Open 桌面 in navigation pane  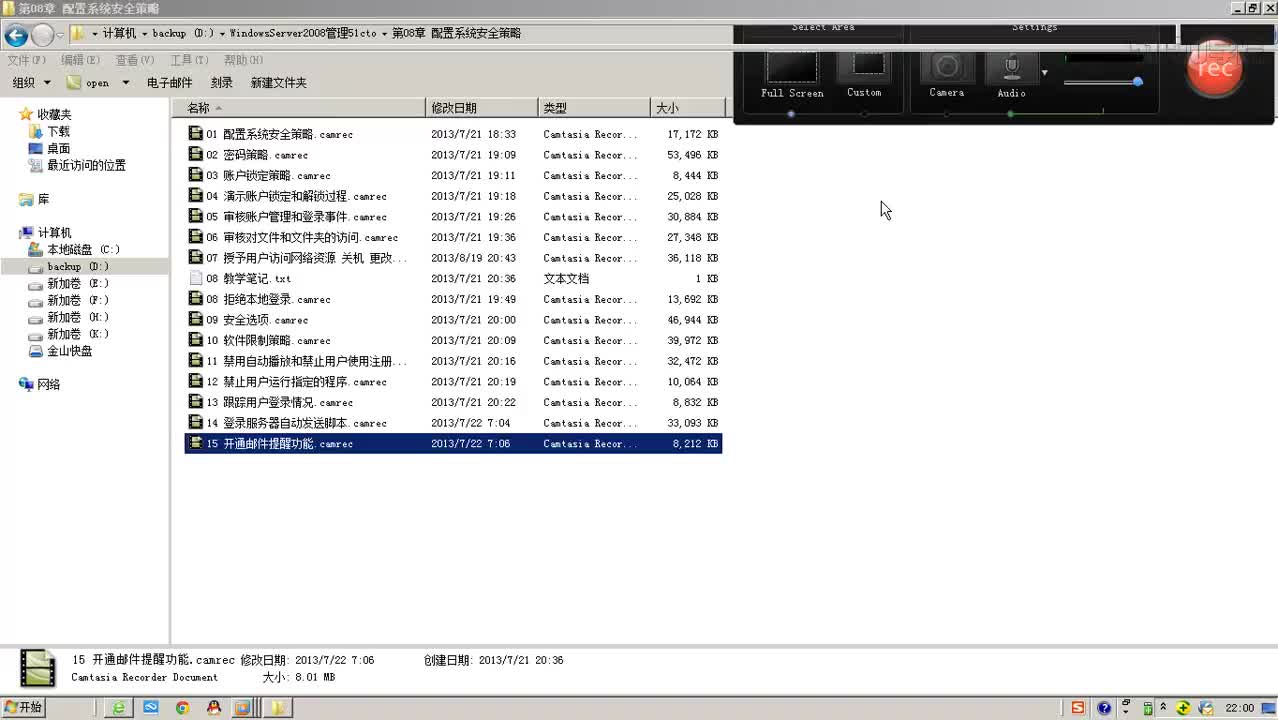tap(50, 148)
